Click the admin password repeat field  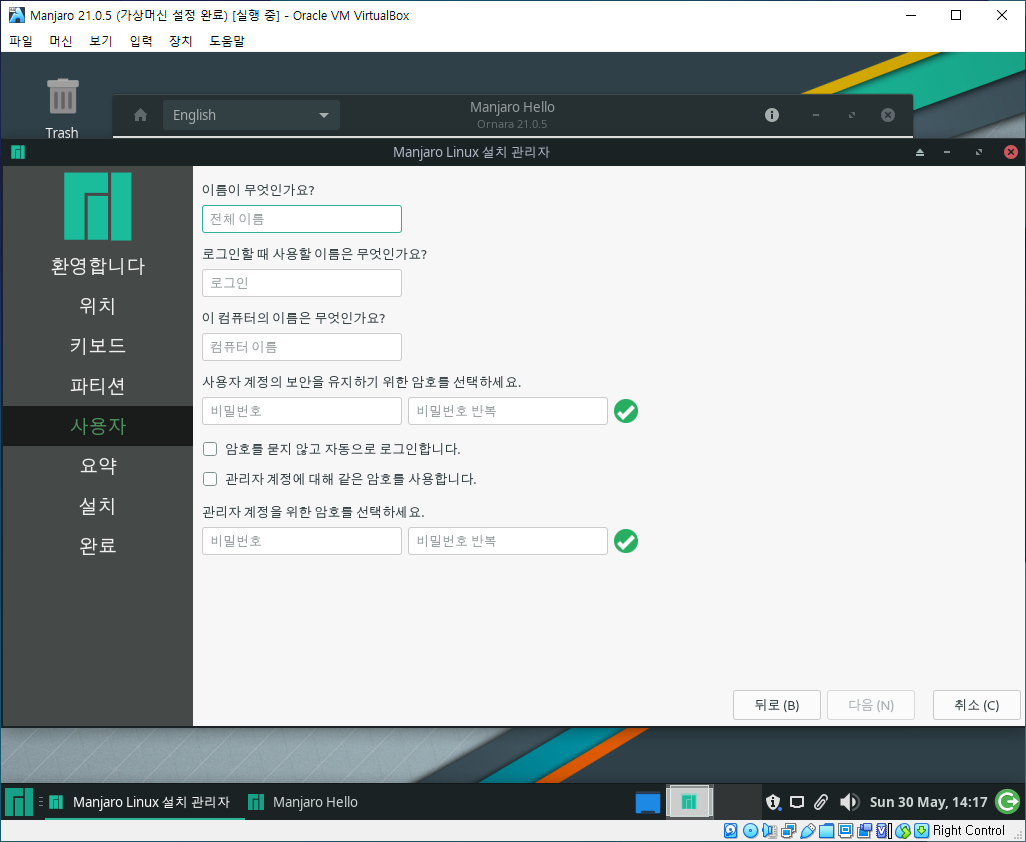pyautogui.click(x=508, y=541)
